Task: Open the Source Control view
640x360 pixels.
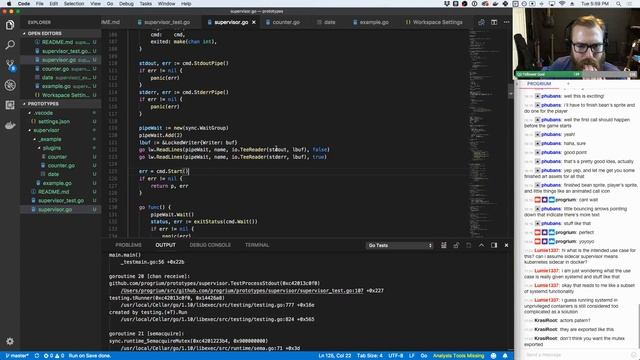Action: tap(10, 65)
